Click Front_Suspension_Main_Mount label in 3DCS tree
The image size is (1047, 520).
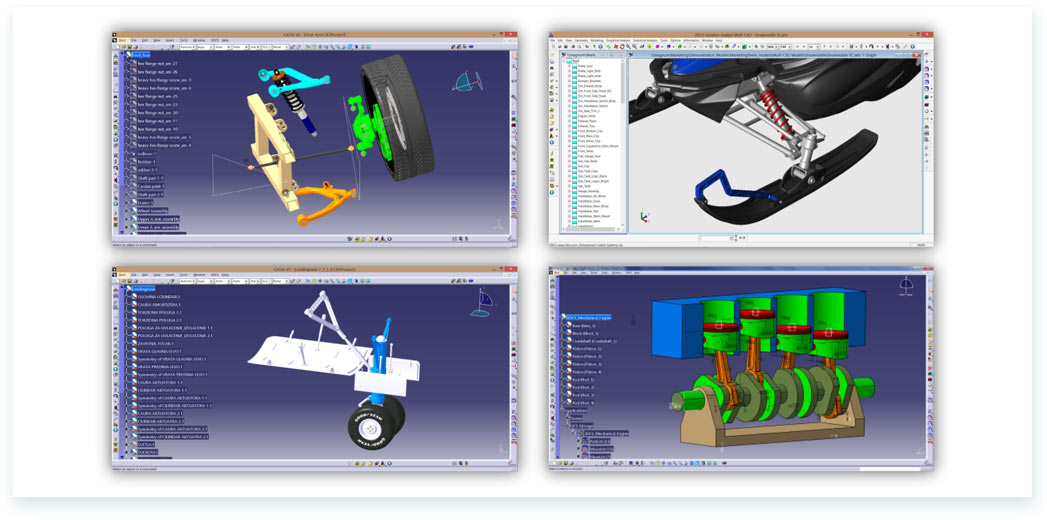(x=598, y=146)
